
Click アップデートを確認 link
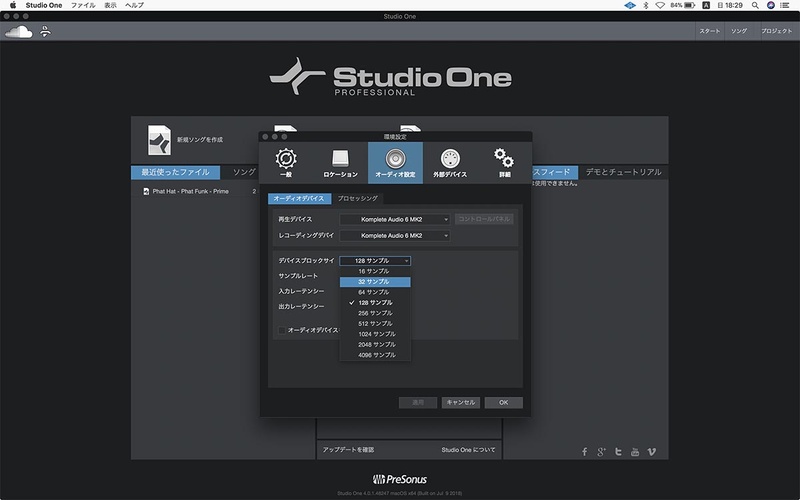pyautogui.click(x=348, y=450)
